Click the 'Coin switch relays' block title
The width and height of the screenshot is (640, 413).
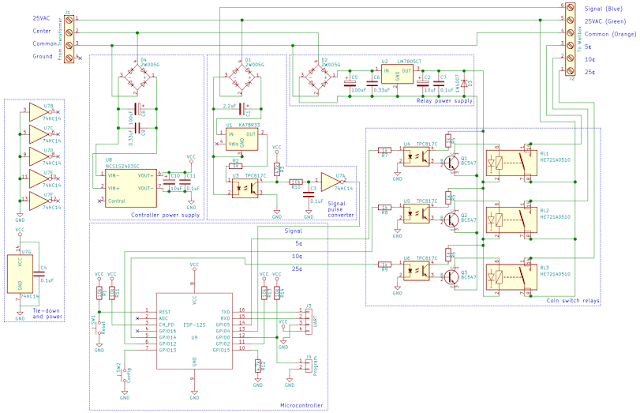point(573,301)
